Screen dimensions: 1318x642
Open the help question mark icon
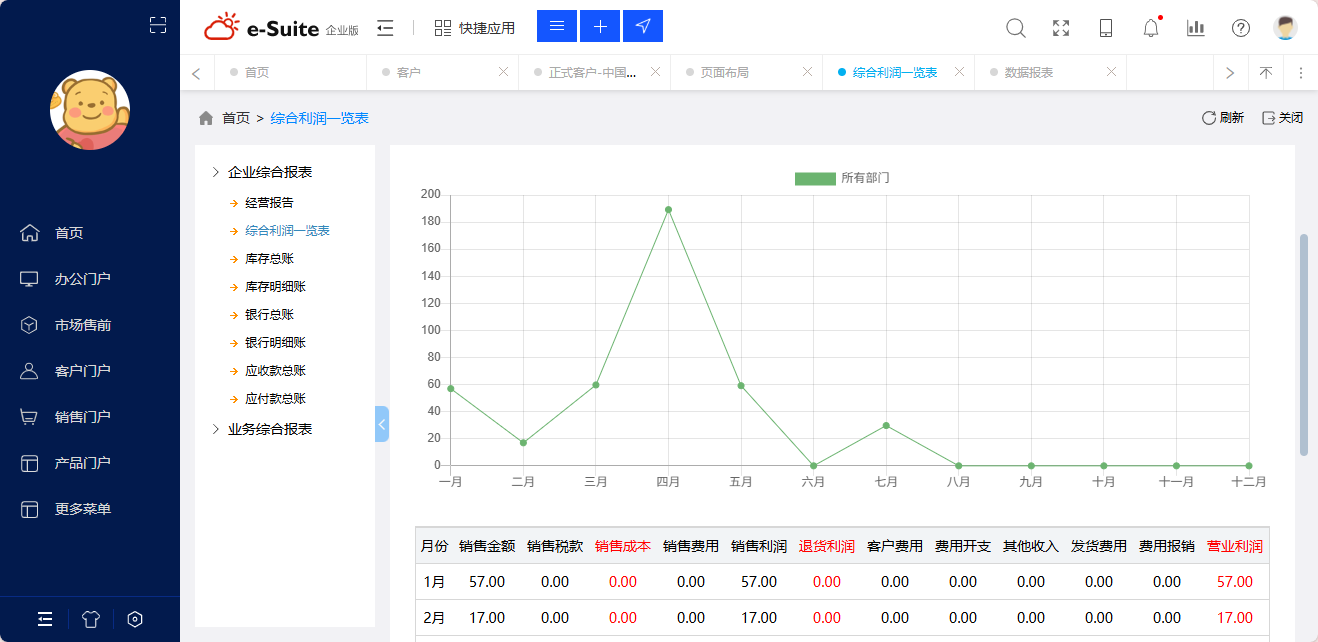tap(1240, 28)
